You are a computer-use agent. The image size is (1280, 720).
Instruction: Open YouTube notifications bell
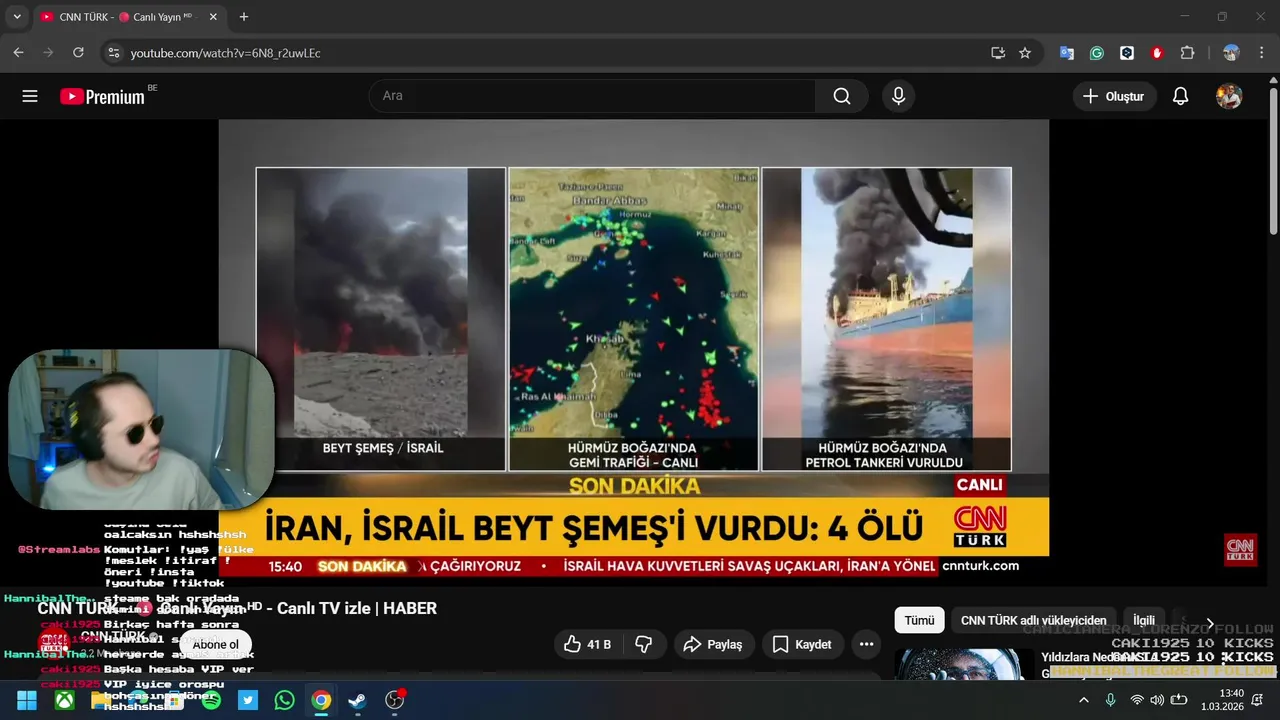(x=1180, y=96)
